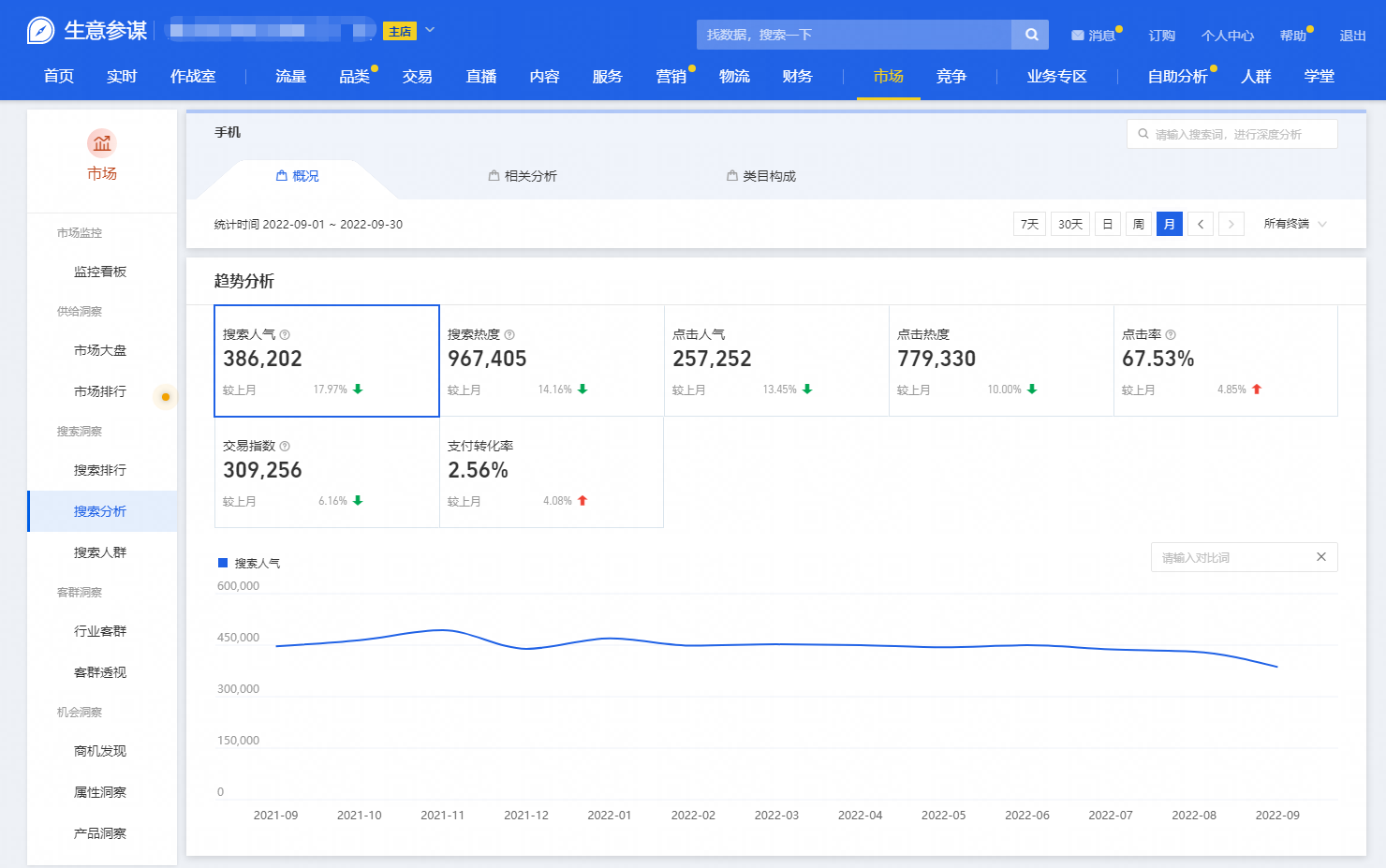This screenshot has height=868, width=1386.
Task: Click the 搜索人气 legend blue square
Action: coord(223,563)
